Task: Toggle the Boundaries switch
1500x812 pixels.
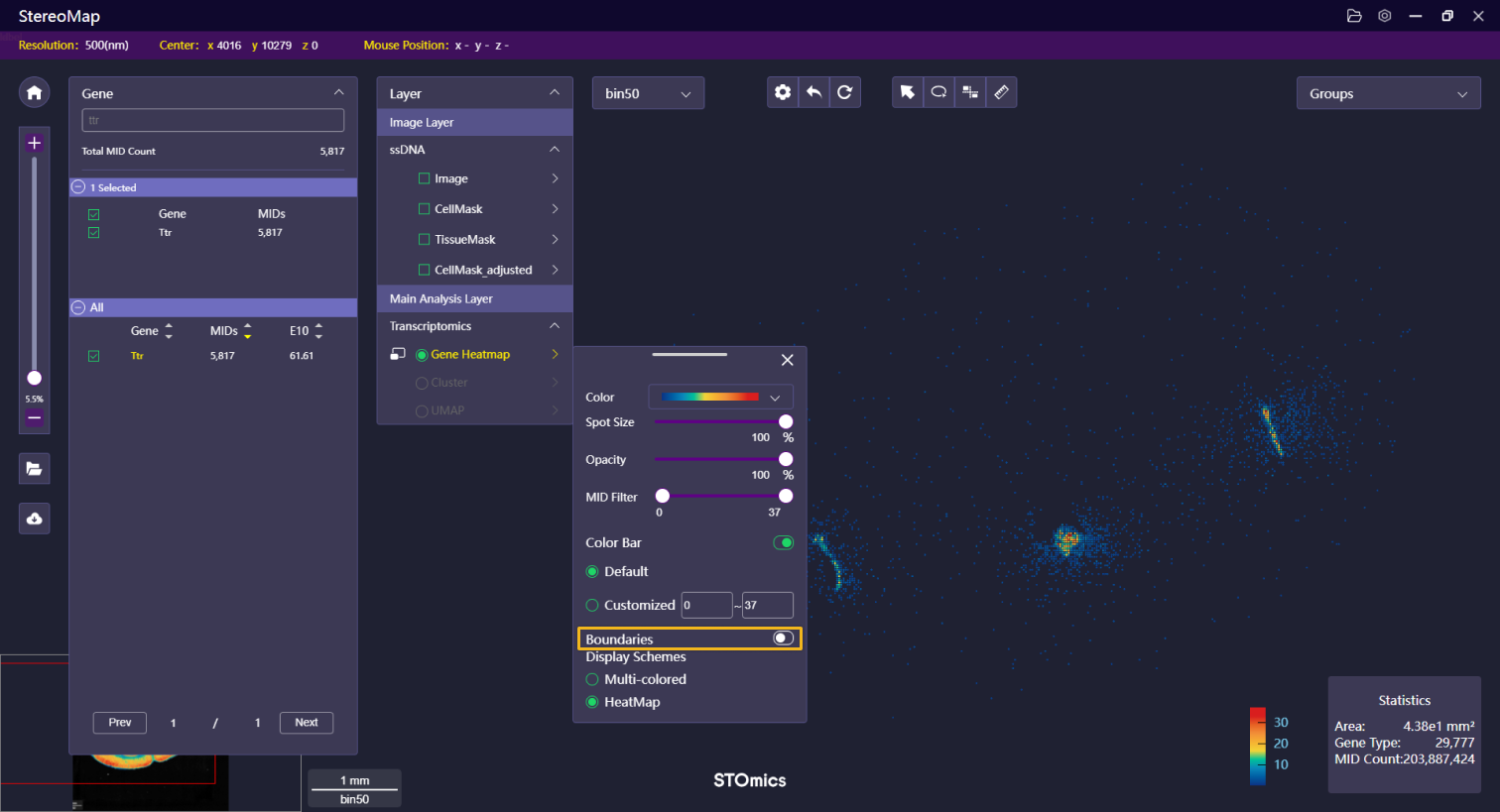Action: 783,638
